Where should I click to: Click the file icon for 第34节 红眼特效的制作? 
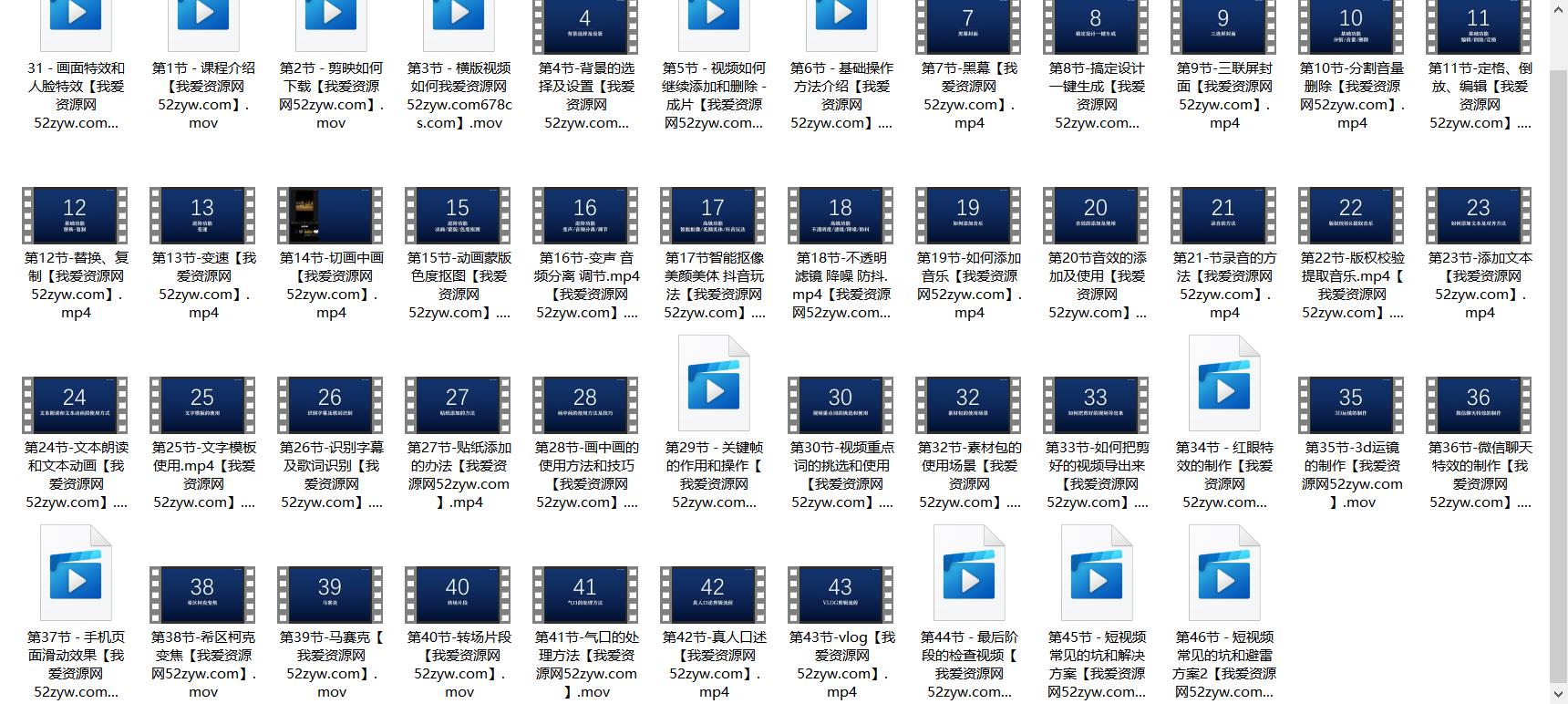coord(1224,383)
